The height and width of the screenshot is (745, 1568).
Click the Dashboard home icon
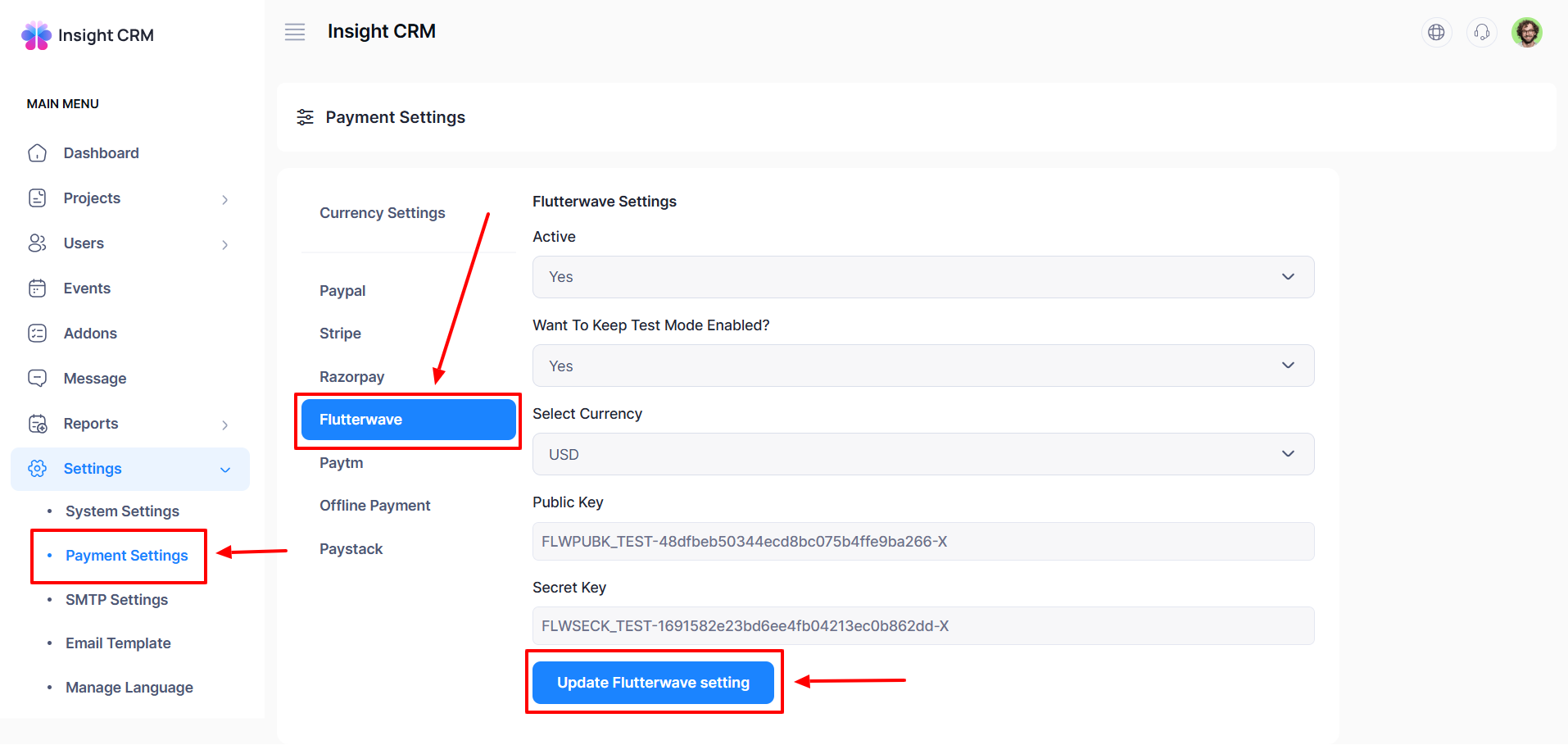click(x=38, y=153)
